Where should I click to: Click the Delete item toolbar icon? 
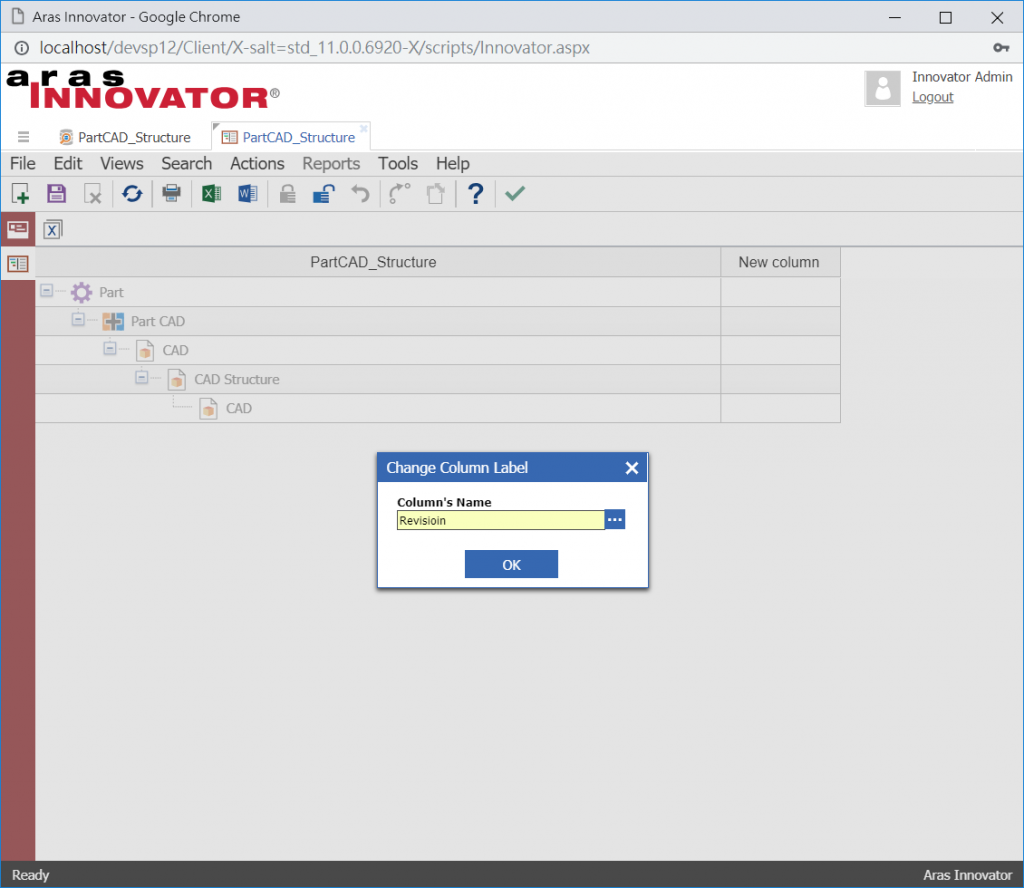93,194
